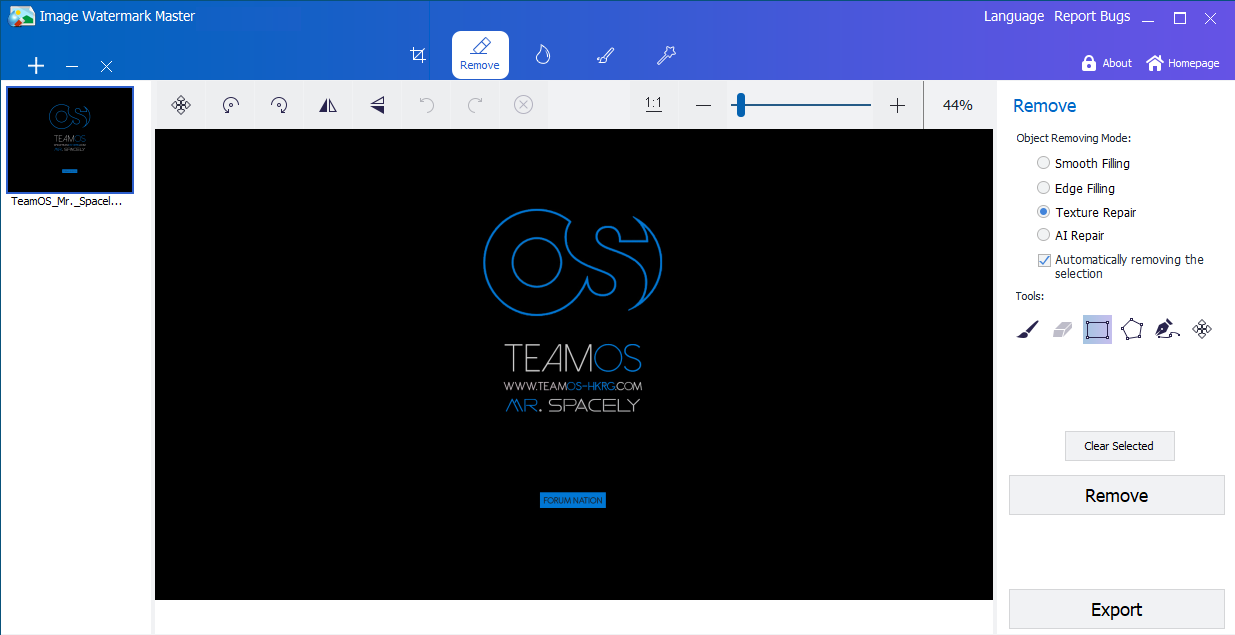The image size is (1235, 635).
Task: Open the Crop tab icon
Action: (x=419, y=55)
